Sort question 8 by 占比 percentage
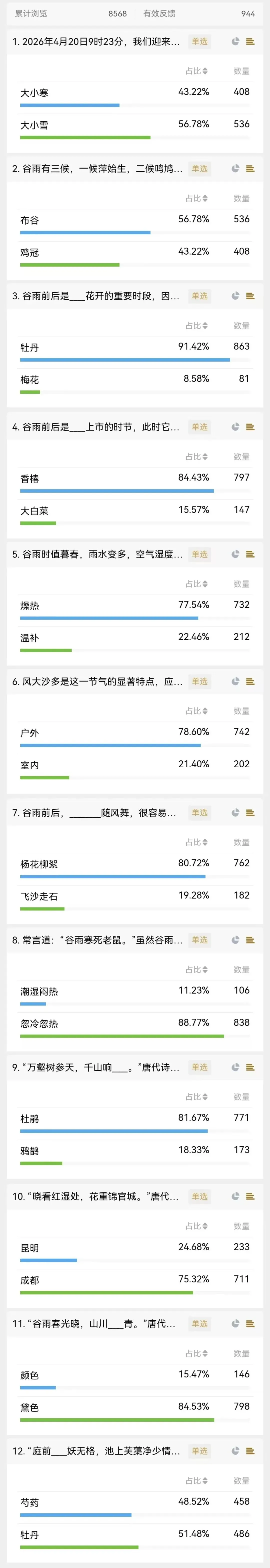 [196, 970]
